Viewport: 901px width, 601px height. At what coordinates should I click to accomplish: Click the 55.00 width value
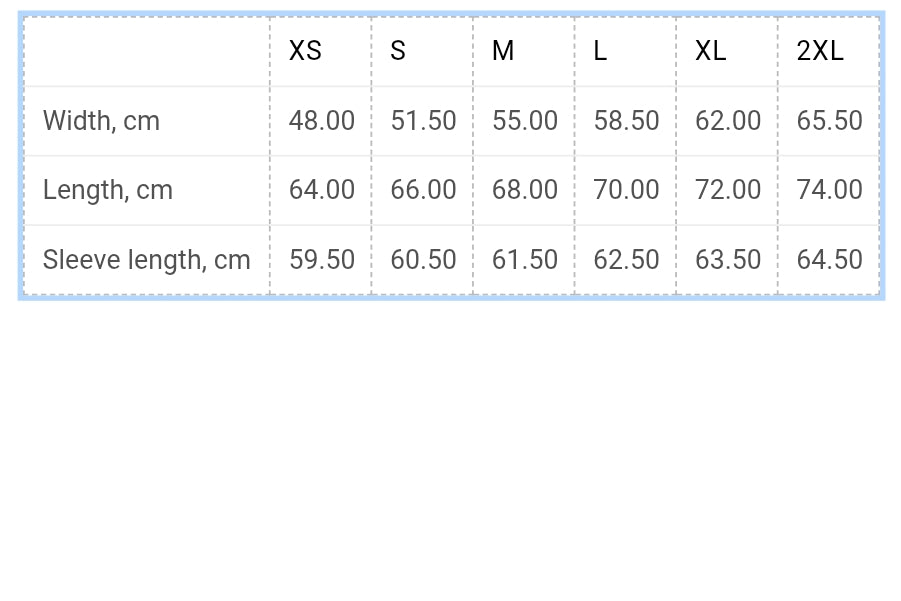(525, 121)
